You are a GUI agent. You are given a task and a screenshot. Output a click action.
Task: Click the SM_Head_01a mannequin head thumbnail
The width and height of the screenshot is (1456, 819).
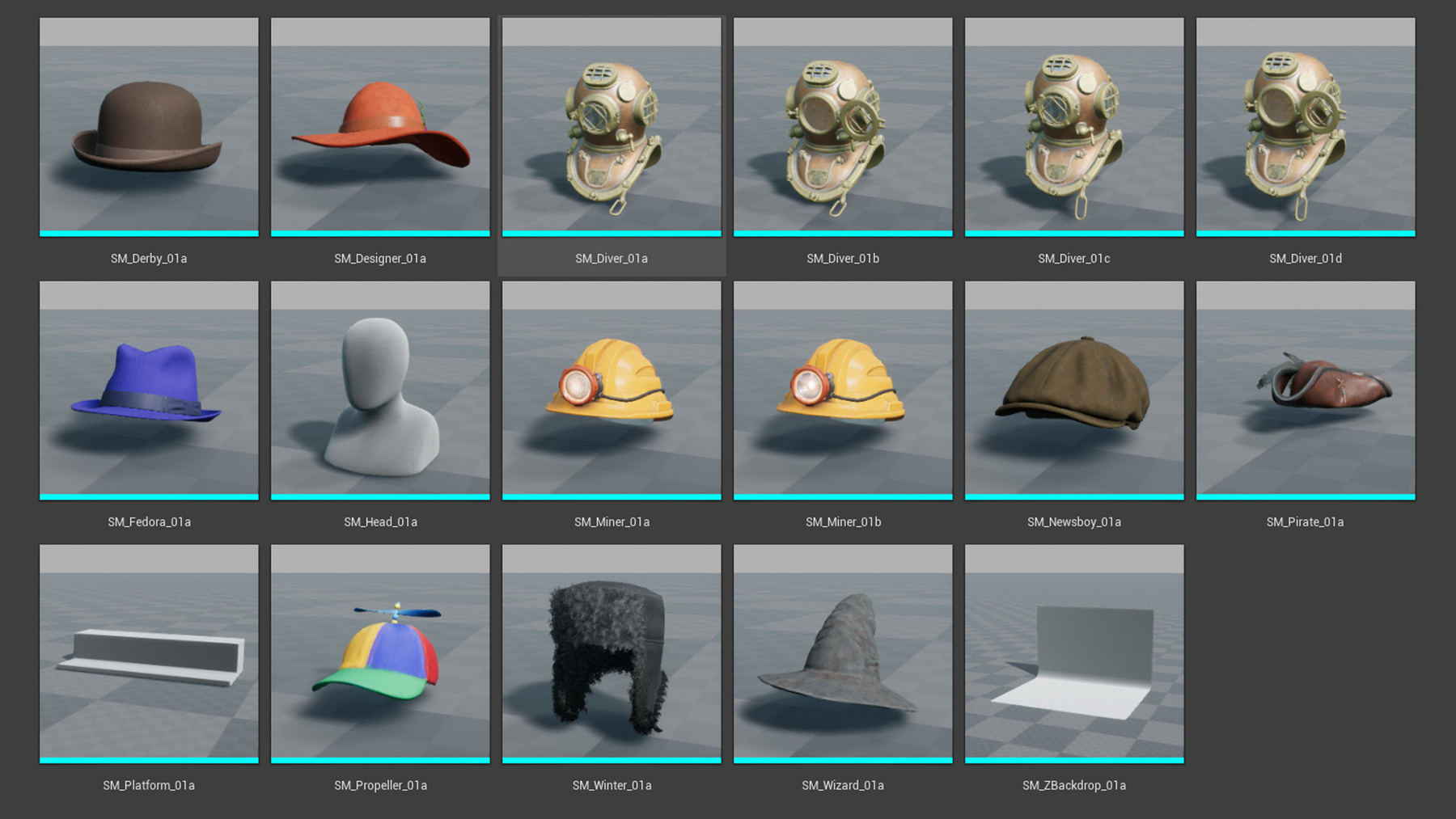pos(380,389)
